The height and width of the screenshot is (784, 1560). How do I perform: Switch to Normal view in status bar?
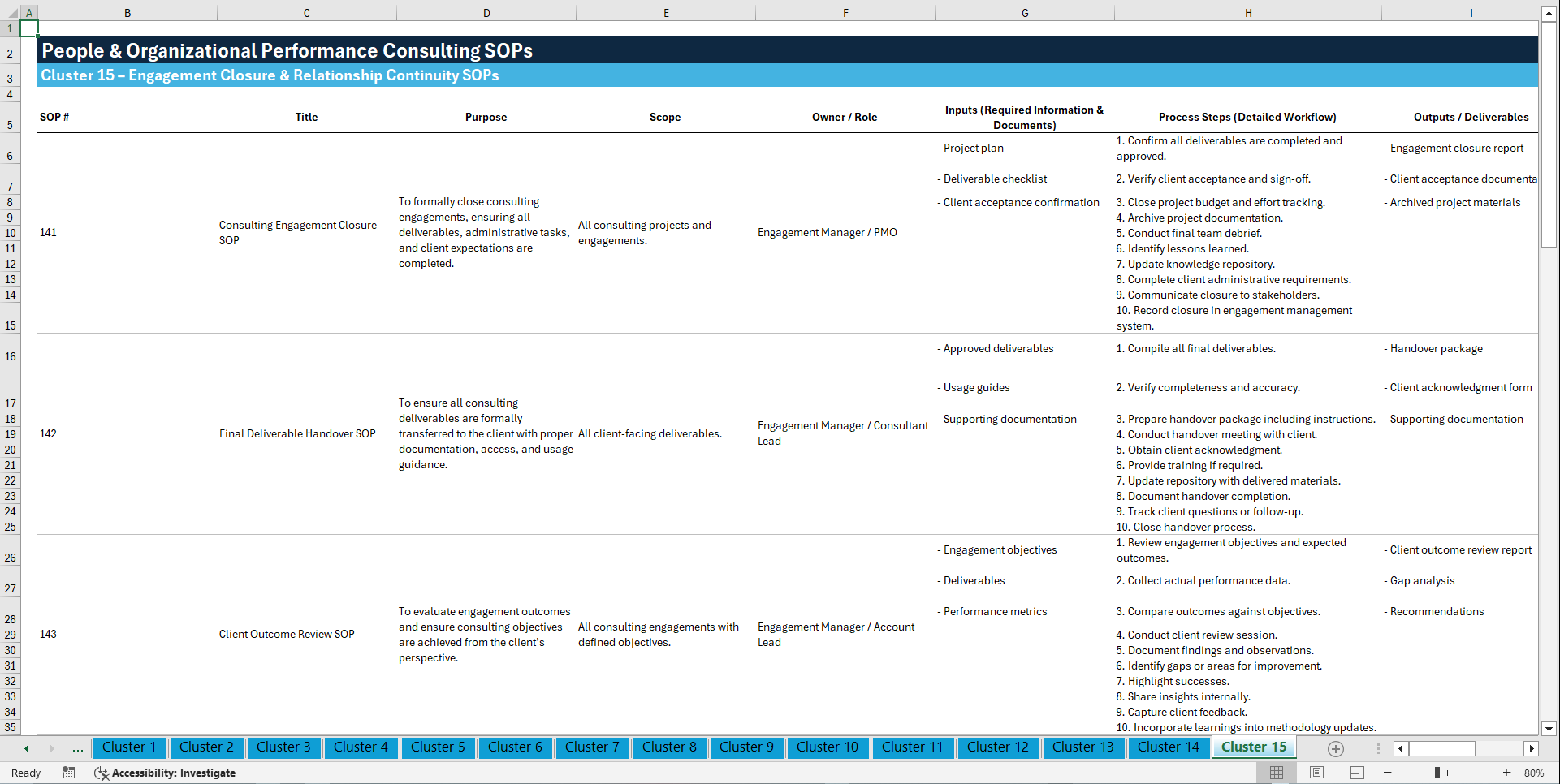[x=1275, y=773]
